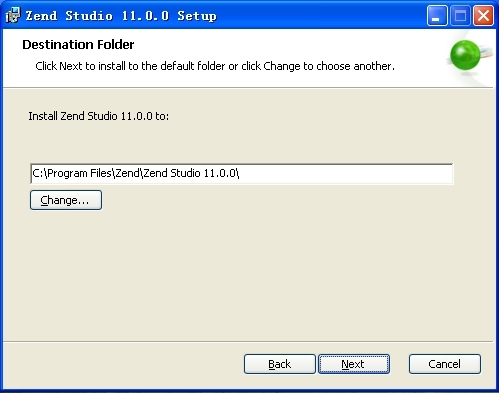Cancel the Zend Studio installation
This screenshot has width=499, height=393.
pos(445,364)
